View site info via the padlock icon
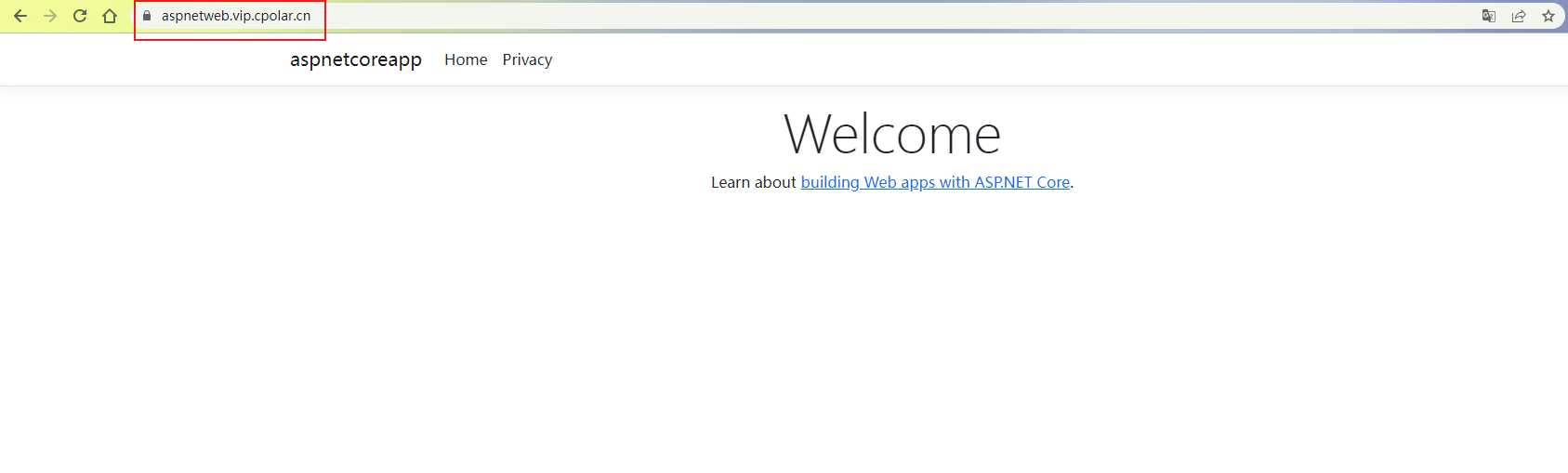This screenshot has width=1568, height=473. pyautogui.click(x=147, y=16)
